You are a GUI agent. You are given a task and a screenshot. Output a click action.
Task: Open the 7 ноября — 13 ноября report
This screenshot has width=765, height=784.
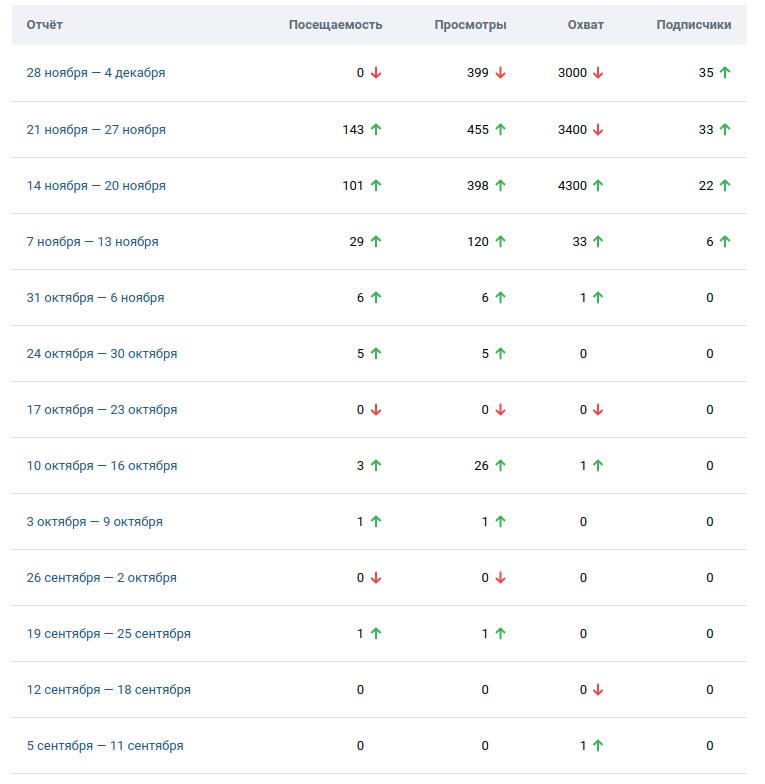tap(92, 241)
